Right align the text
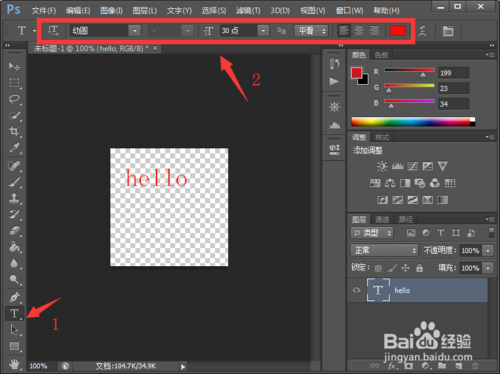Image resolution: width=500 pixels, height=374 pixels. [x=374, y=31]
